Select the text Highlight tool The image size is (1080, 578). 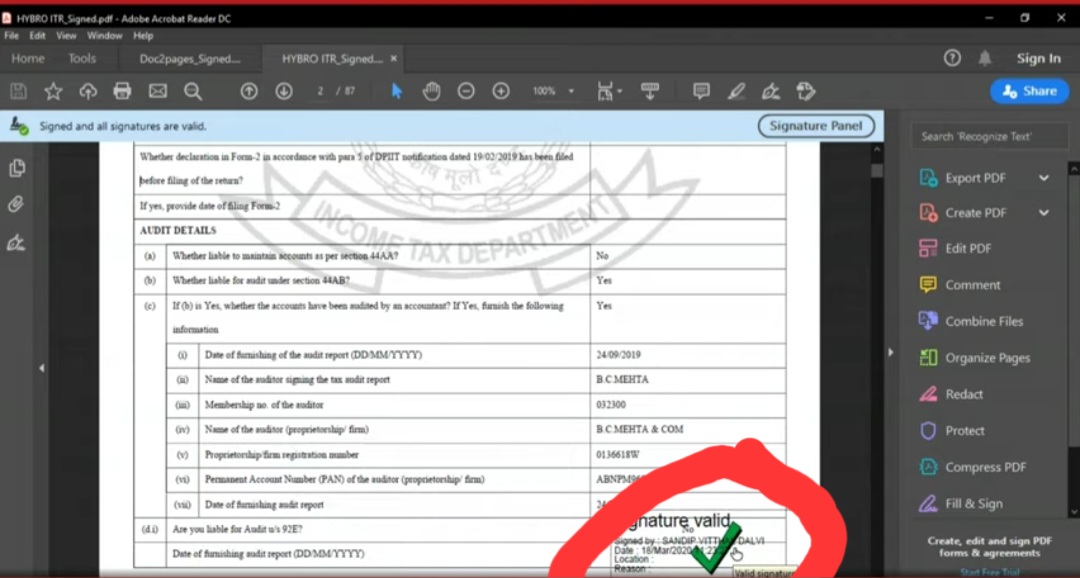pos(736,90)
